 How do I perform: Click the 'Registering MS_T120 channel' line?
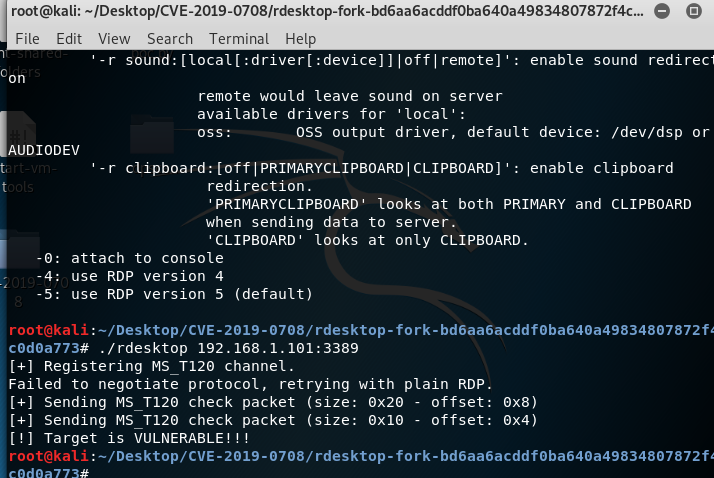coord(152,366)
